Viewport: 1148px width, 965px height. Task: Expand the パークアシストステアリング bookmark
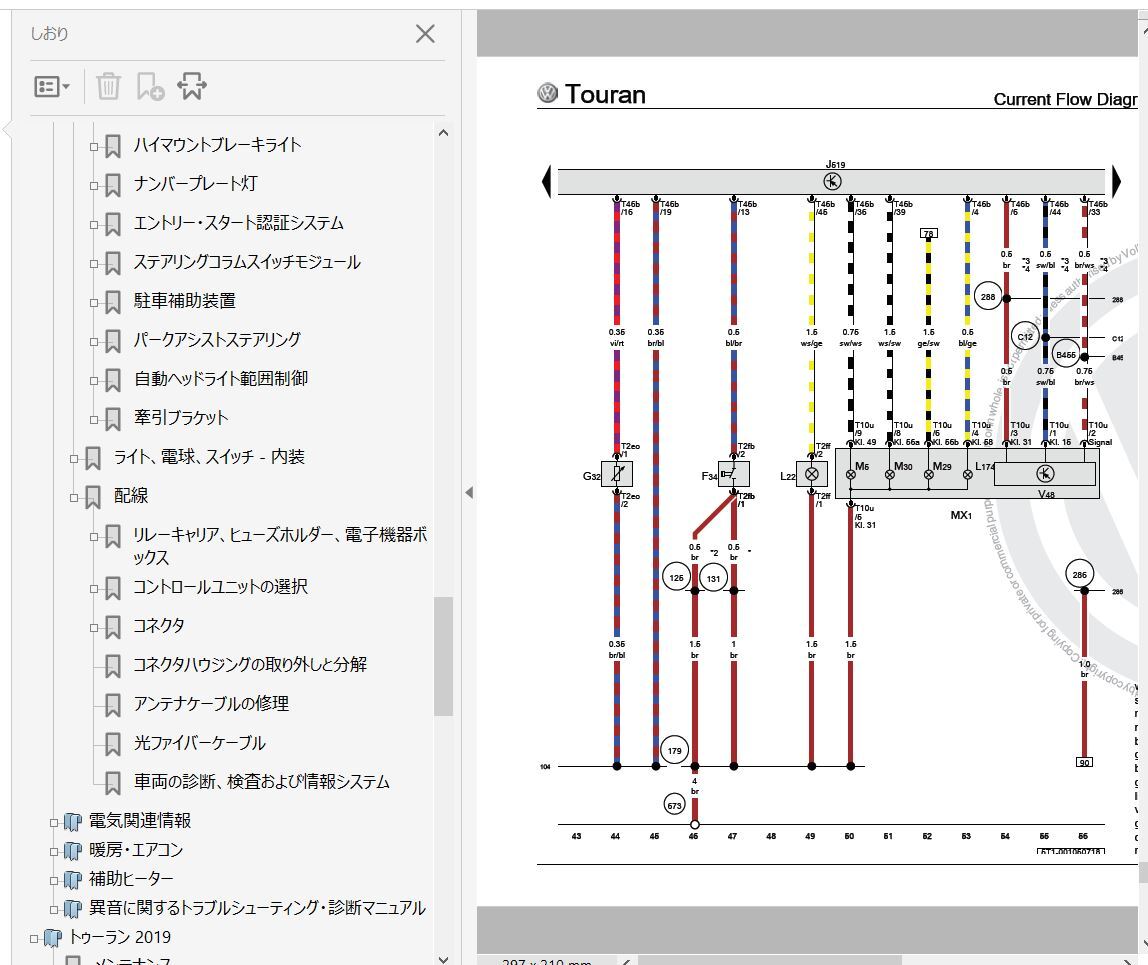(x=94, y=341)
